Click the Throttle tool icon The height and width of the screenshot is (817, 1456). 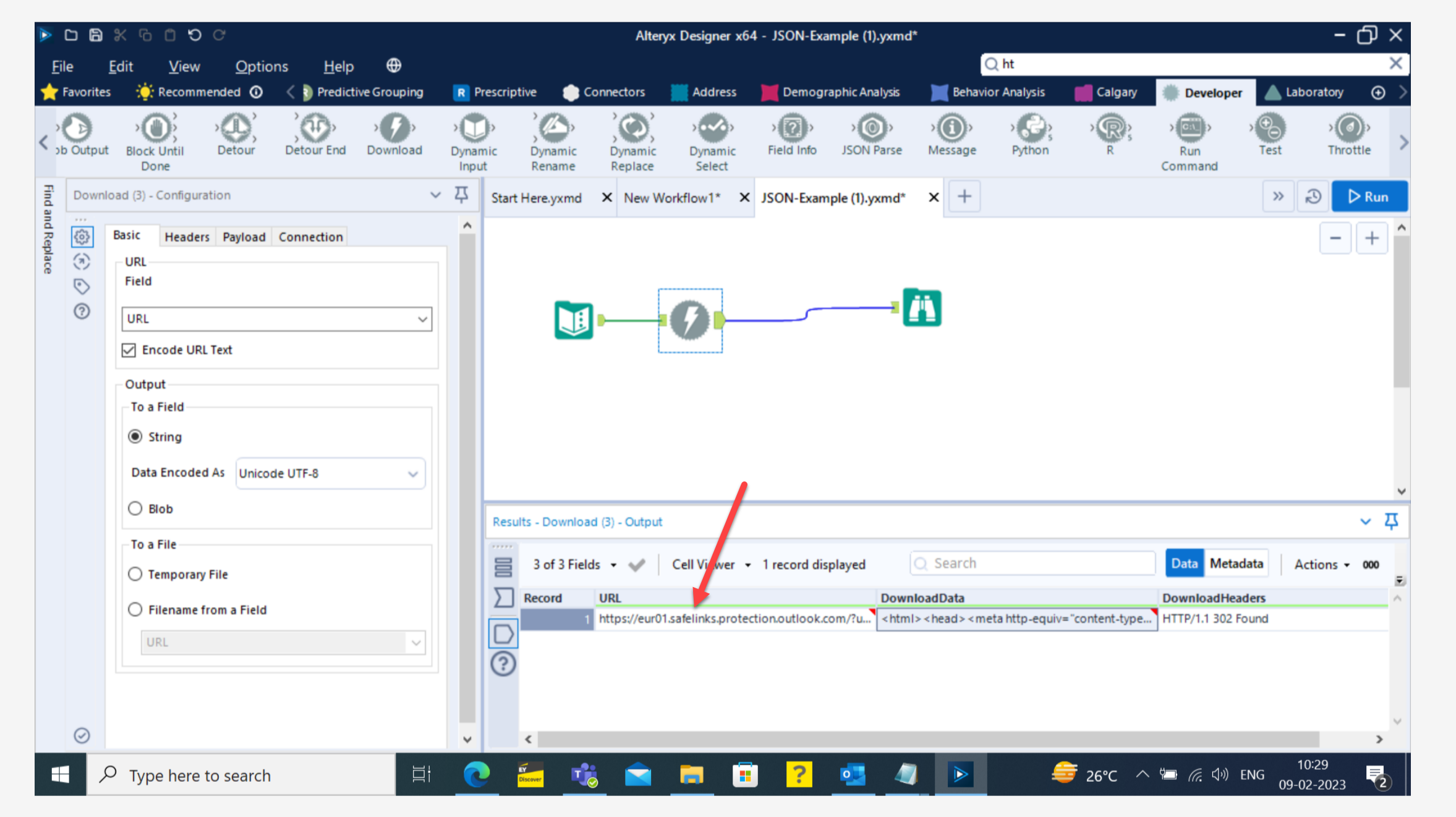click(x=1349, y=129)
